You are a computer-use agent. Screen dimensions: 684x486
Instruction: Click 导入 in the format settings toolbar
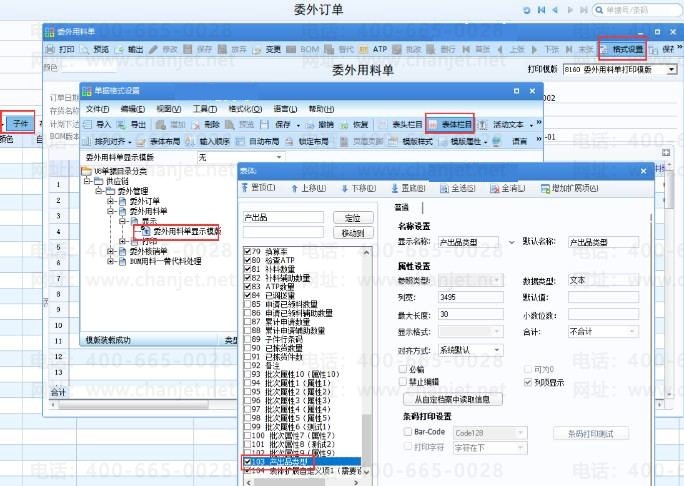[x=97, y=125]
